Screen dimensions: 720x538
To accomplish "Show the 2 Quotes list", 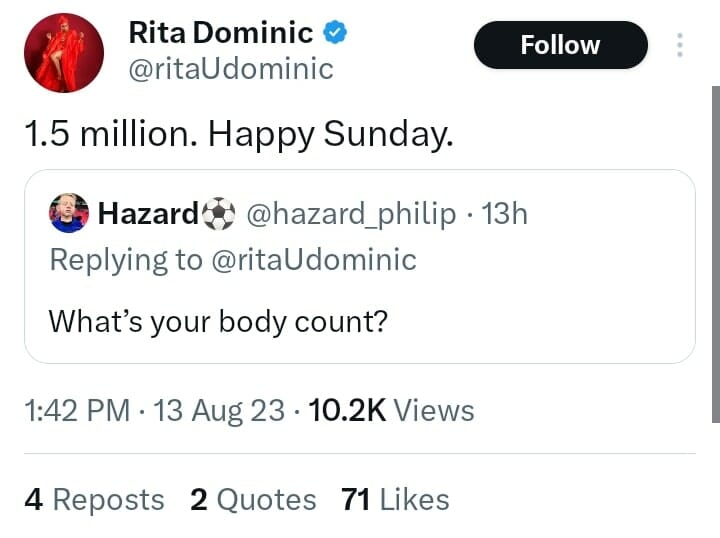I will (253, 499).
